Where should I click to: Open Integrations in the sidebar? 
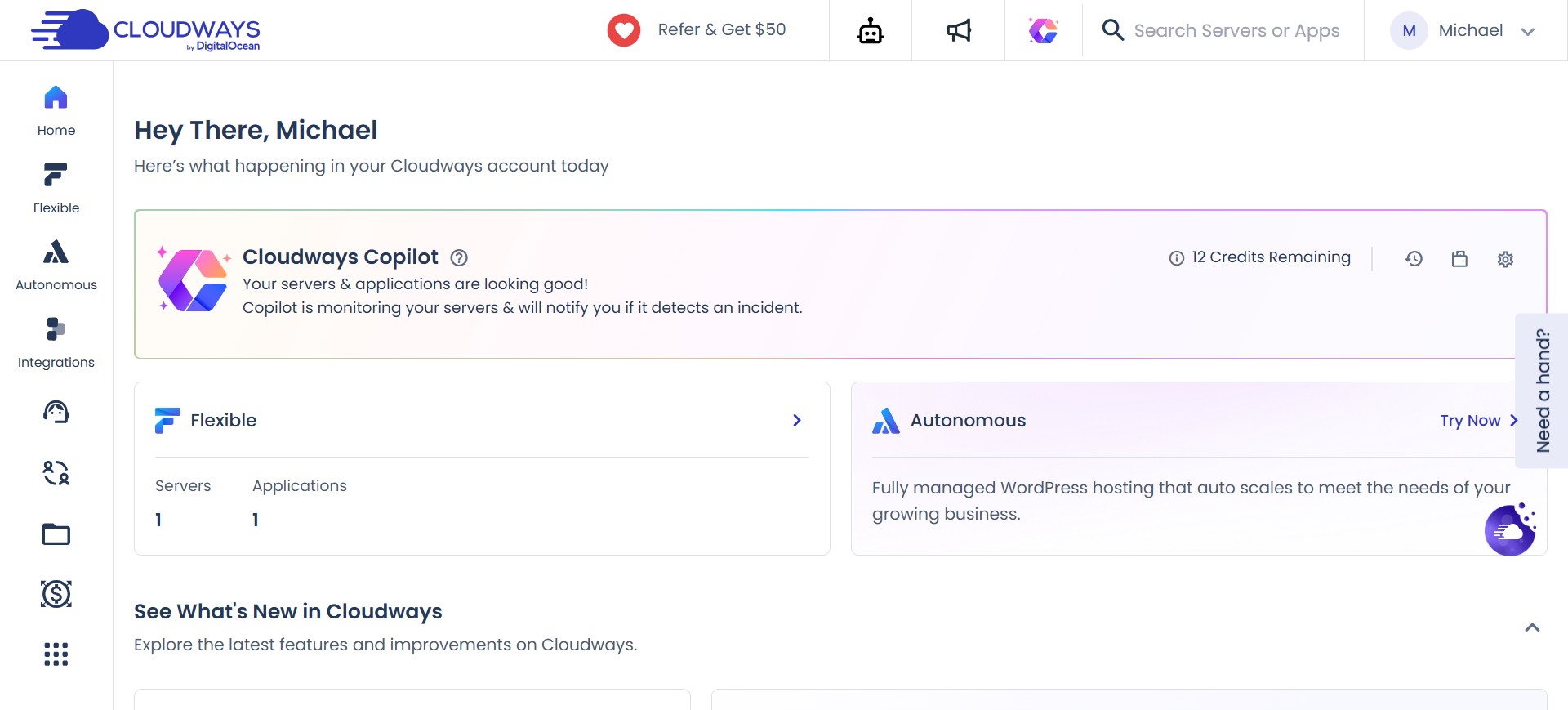[56, 343]
